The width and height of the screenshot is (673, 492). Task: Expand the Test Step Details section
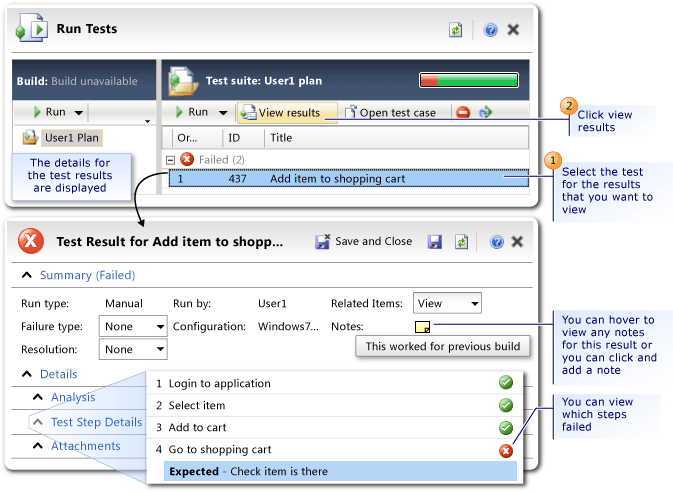coord(37,422)
